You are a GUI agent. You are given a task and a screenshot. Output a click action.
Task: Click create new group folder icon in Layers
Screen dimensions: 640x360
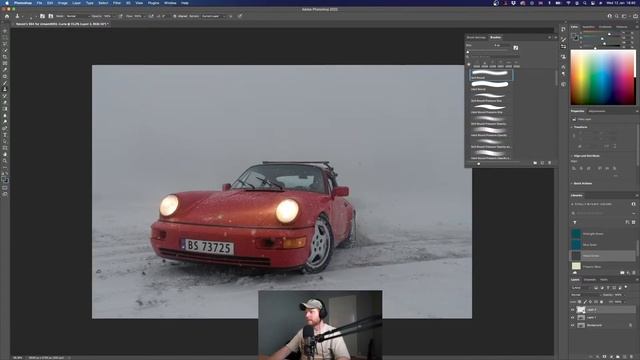(618, 357)
